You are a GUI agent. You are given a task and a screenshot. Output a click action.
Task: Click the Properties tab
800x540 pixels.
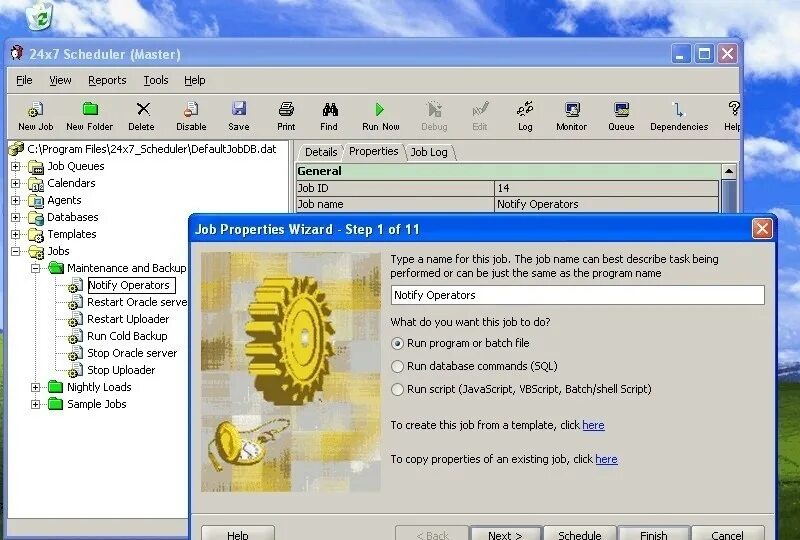(373, 152)
